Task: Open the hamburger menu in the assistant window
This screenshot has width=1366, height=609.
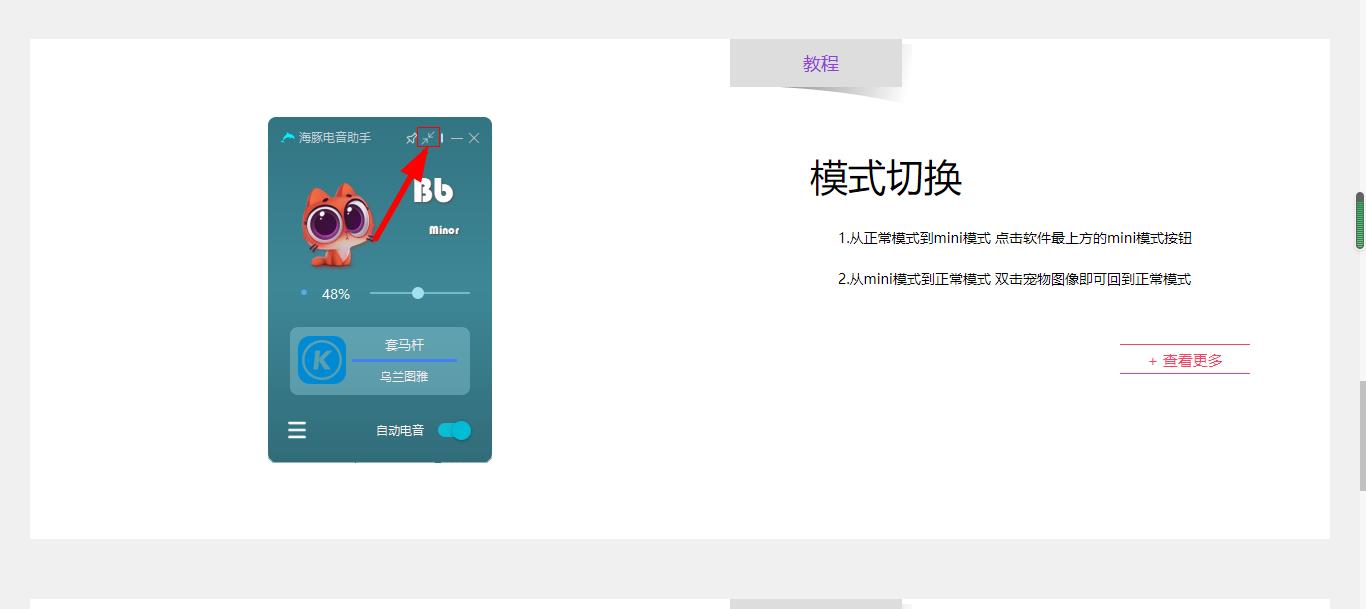Action: (x=297, y=430)
